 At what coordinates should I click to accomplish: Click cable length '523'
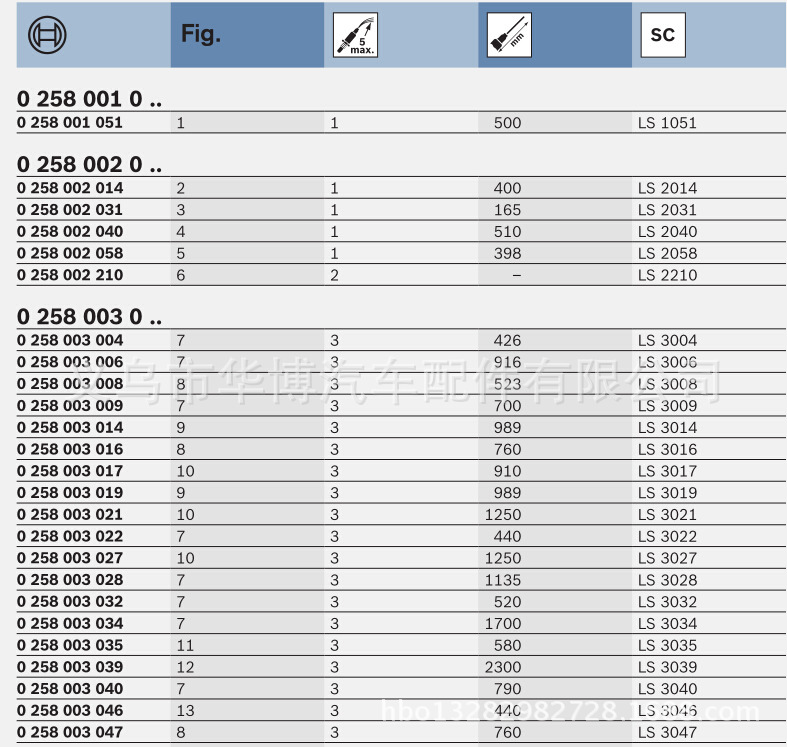(x=507, y=384)
